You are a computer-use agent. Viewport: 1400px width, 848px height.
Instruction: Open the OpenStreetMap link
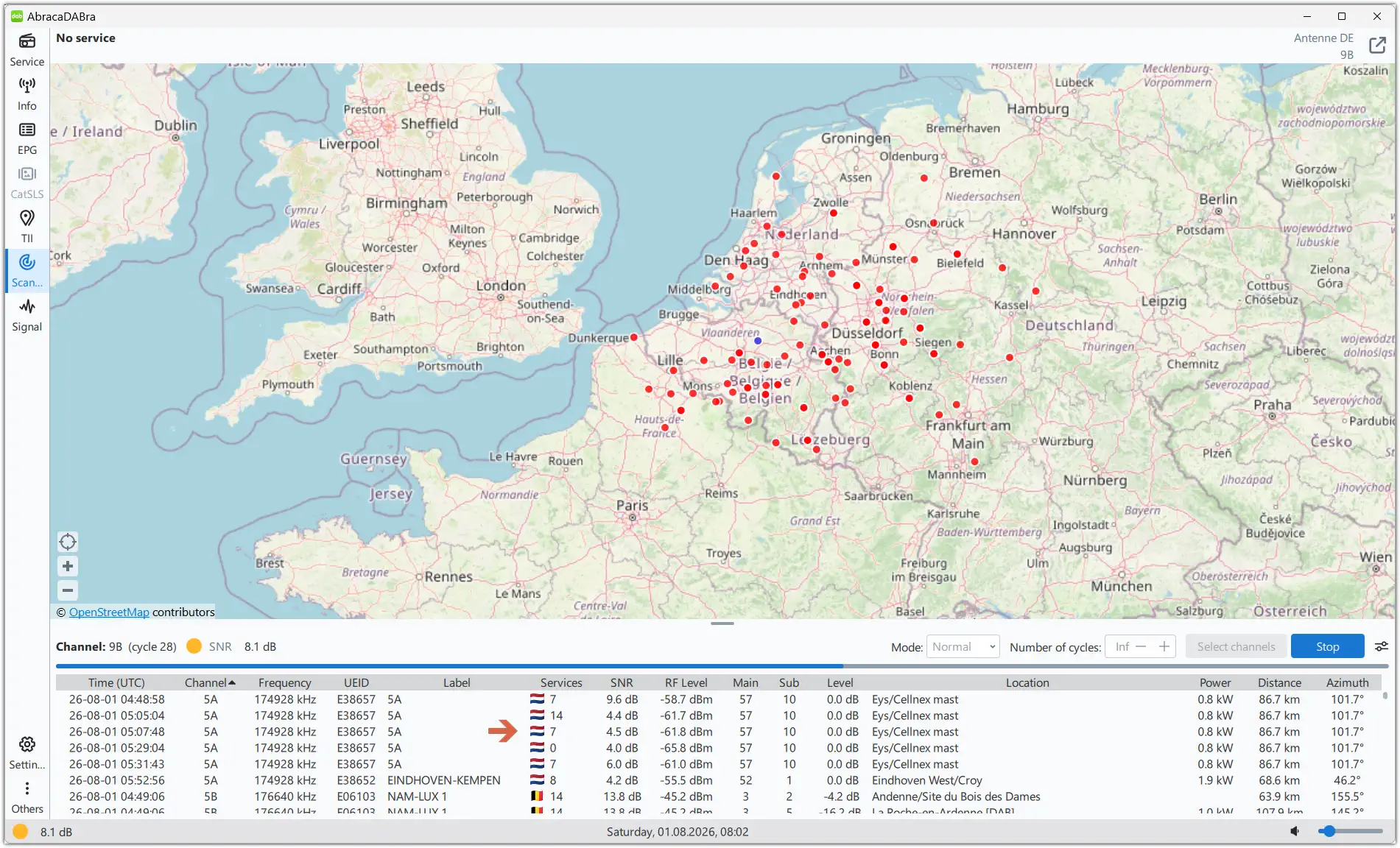click(x=109, y=612)
